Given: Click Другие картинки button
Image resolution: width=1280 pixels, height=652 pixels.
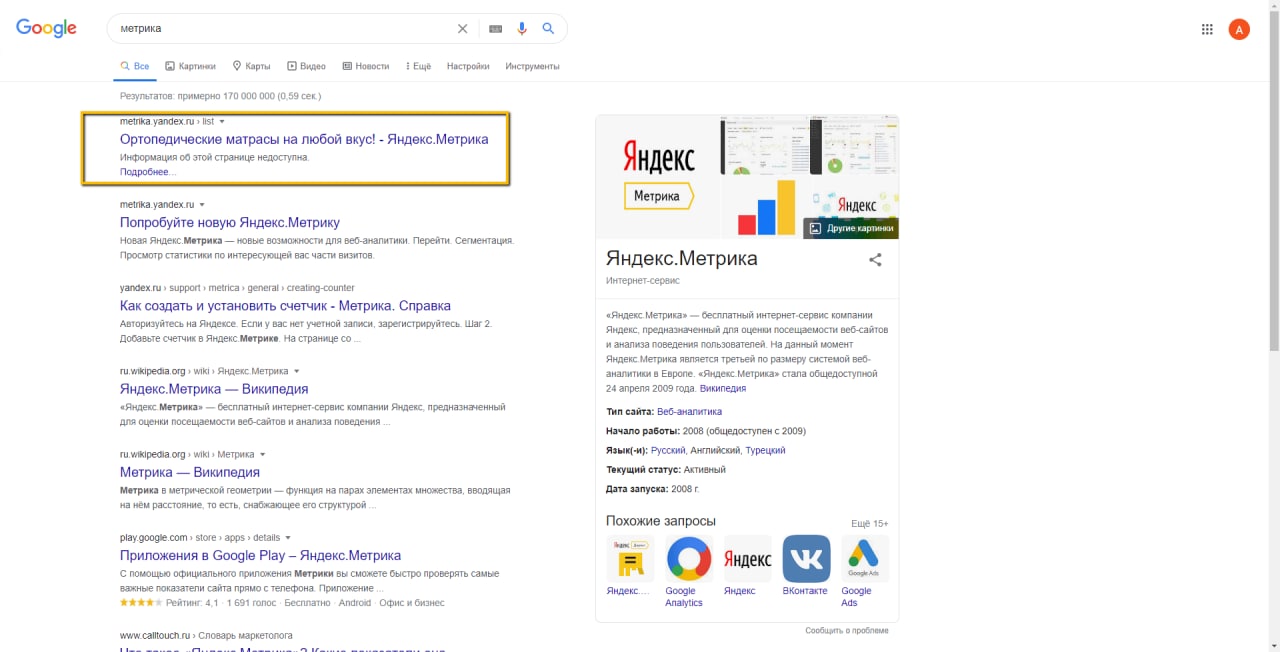Looking at the screenshot, I should 851,228.
